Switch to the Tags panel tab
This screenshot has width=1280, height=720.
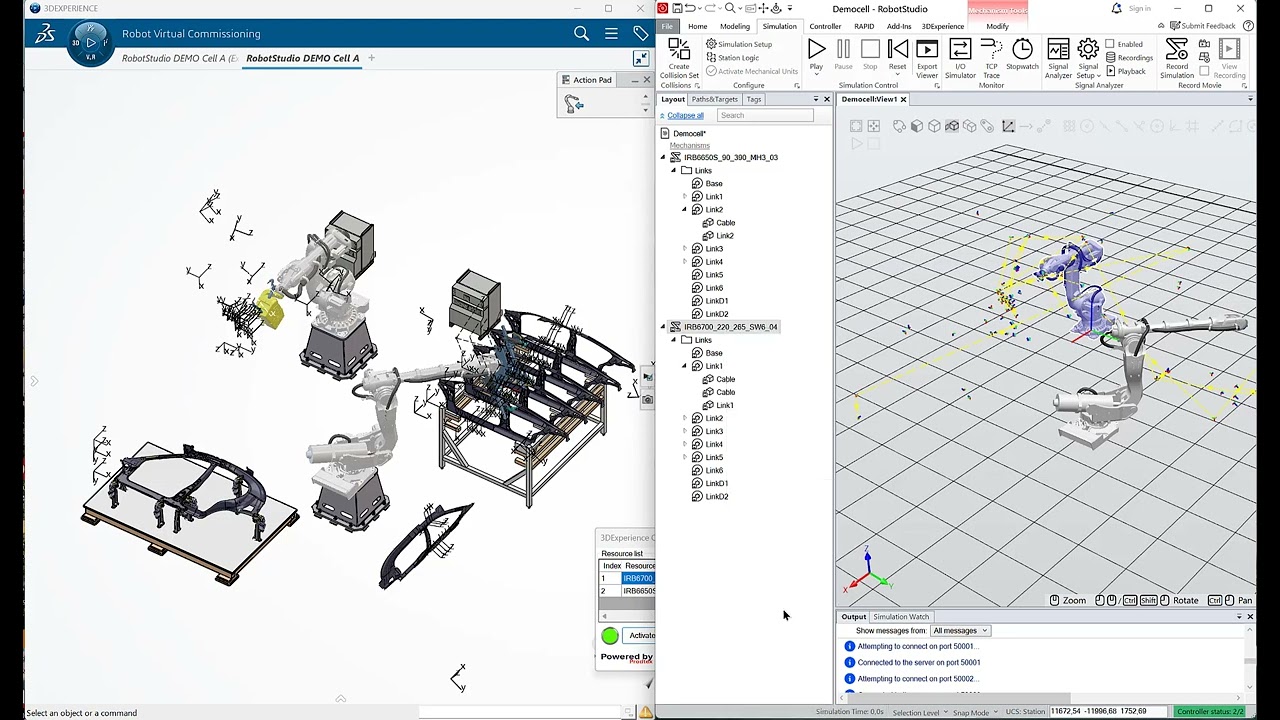[x=753, y=99]
